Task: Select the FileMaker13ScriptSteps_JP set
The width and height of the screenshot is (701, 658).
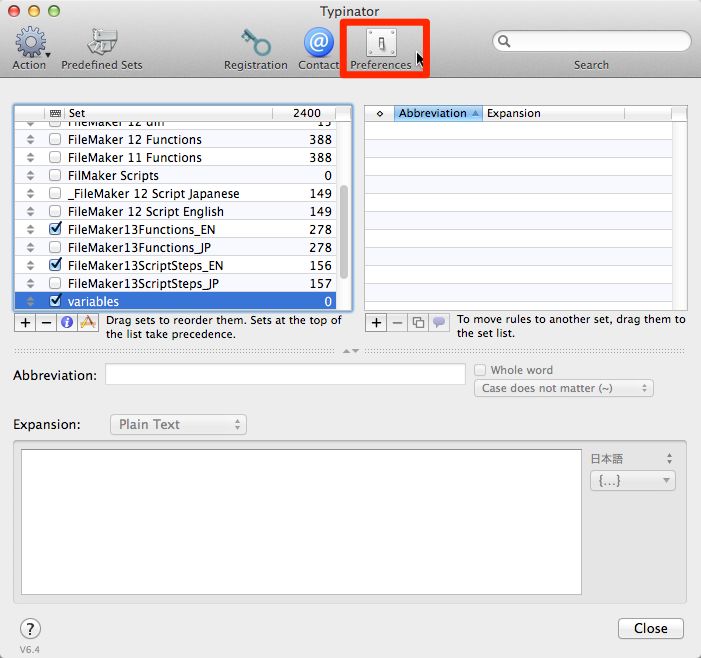Action: tap(175, 283)
